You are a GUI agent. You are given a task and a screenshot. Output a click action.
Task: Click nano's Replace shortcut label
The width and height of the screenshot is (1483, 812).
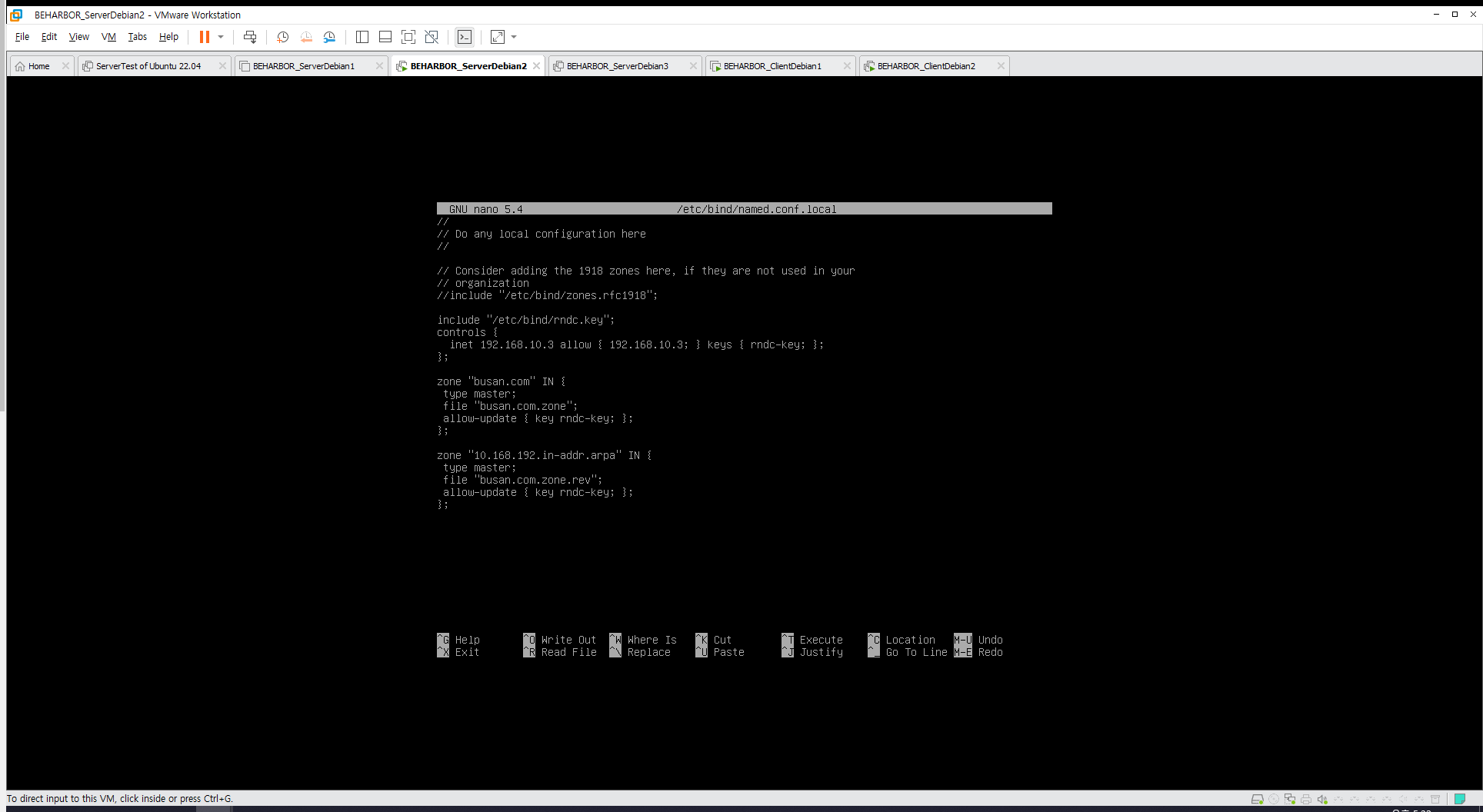(640, 652)
